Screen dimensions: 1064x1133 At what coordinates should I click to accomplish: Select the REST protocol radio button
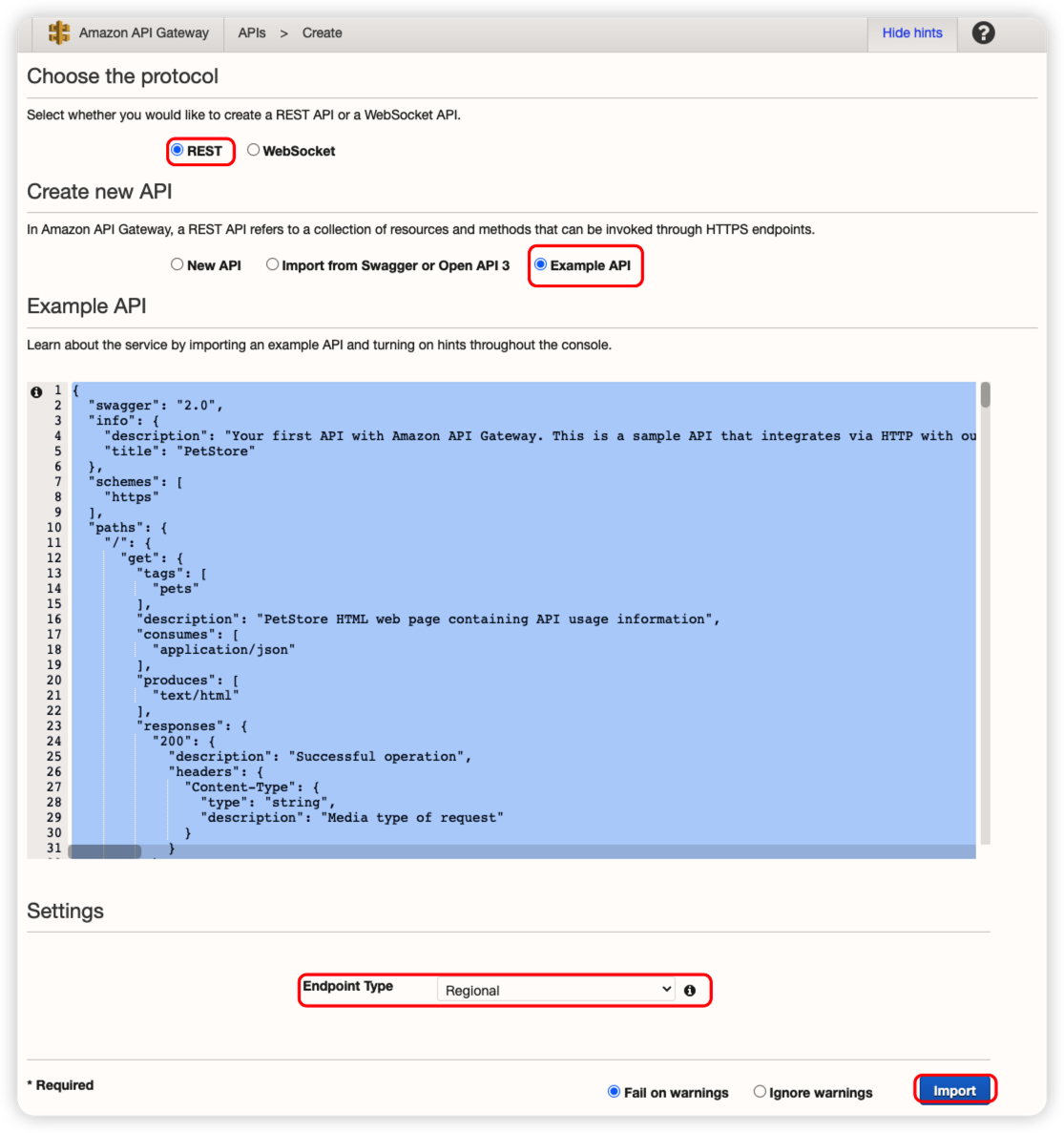177,150
